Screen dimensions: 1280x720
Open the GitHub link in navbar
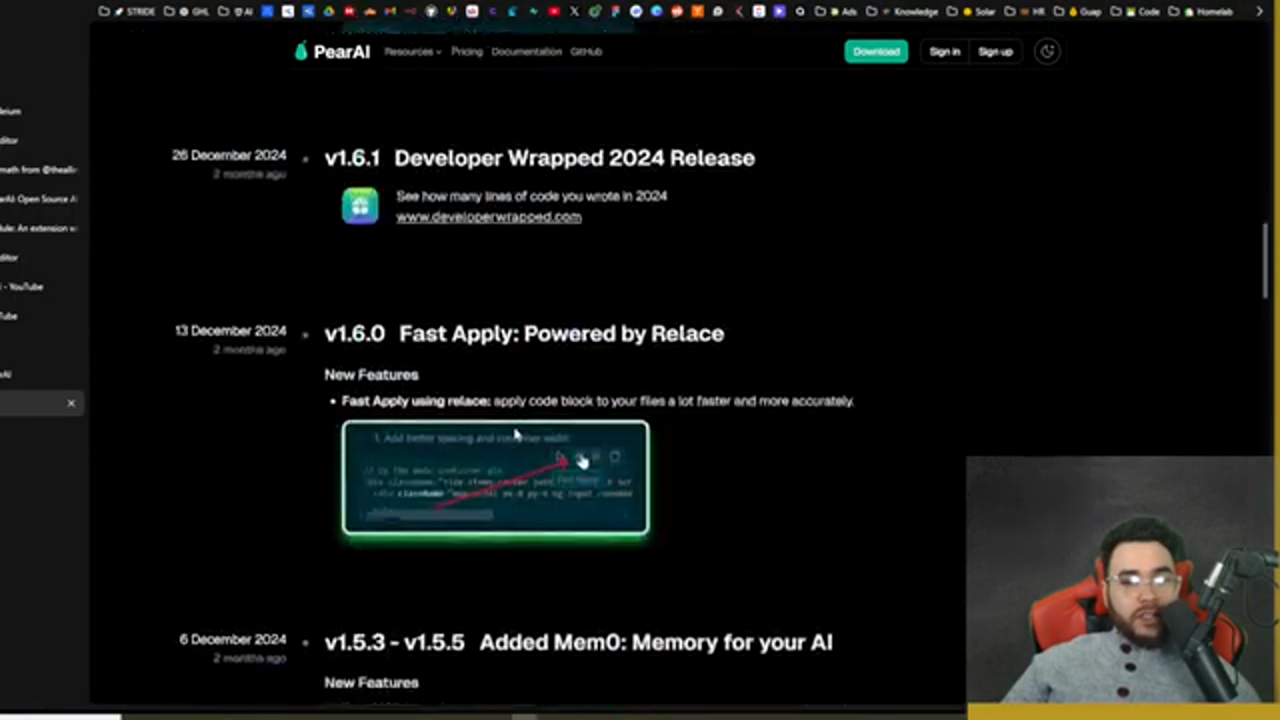586,52
